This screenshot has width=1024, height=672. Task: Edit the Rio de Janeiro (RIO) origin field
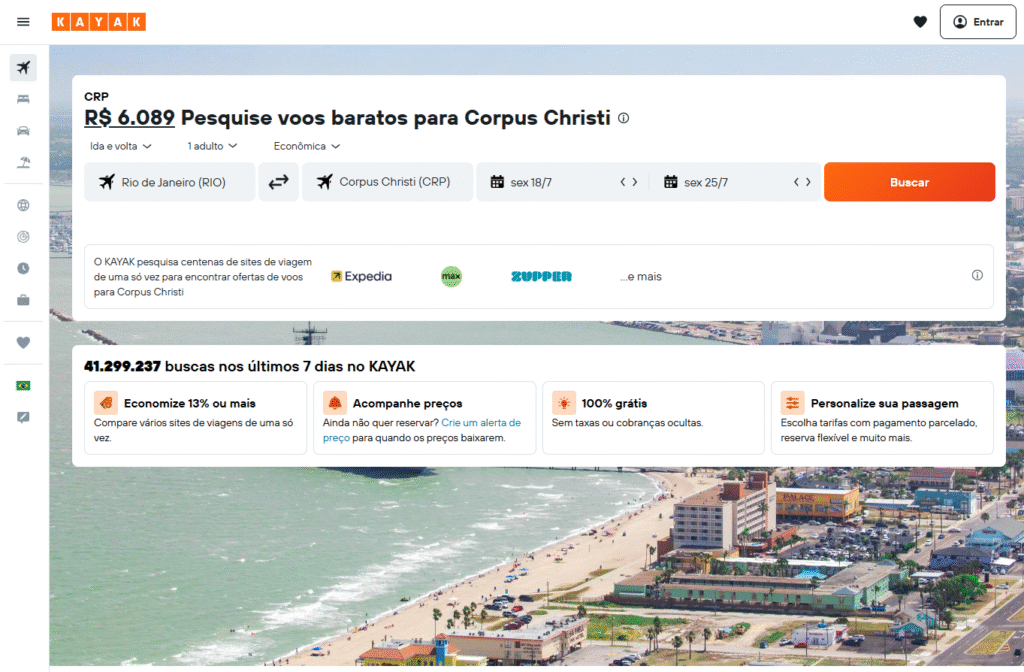(x=170, y=182)
